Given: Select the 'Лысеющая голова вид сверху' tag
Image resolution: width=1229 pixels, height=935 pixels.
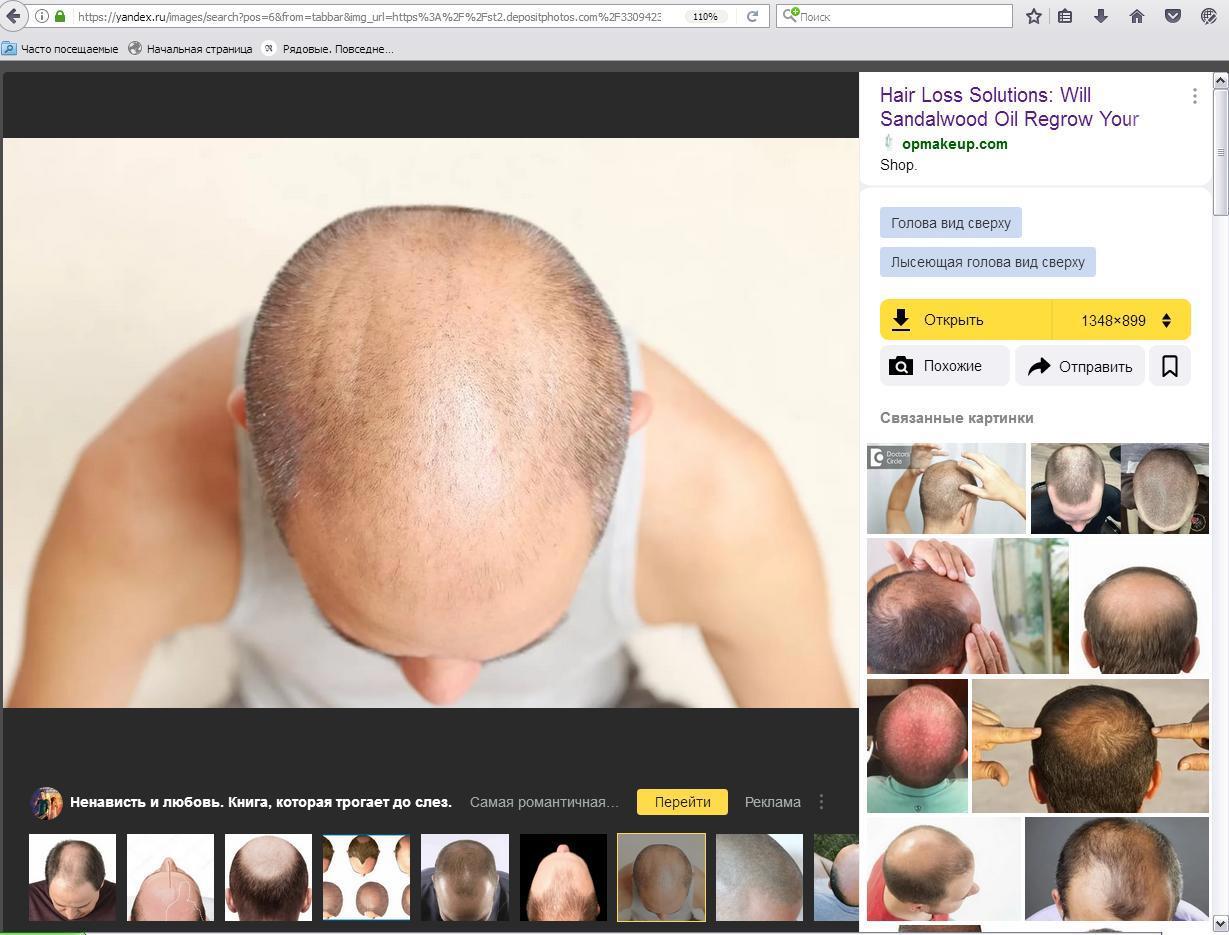Looking at the screenshot, I should [987, 262].
